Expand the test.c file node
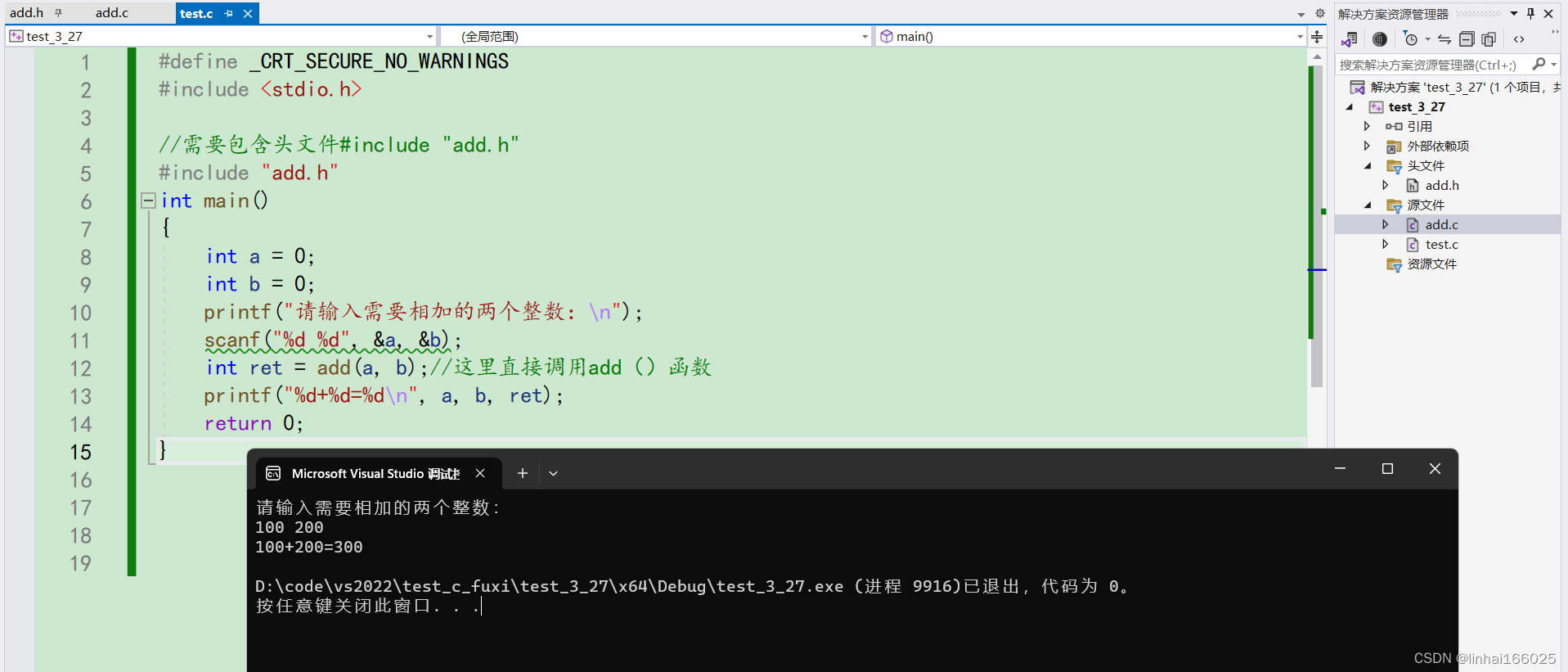Image resolution: width=1568 pixels, height=672 pixels. (1386, 244)
